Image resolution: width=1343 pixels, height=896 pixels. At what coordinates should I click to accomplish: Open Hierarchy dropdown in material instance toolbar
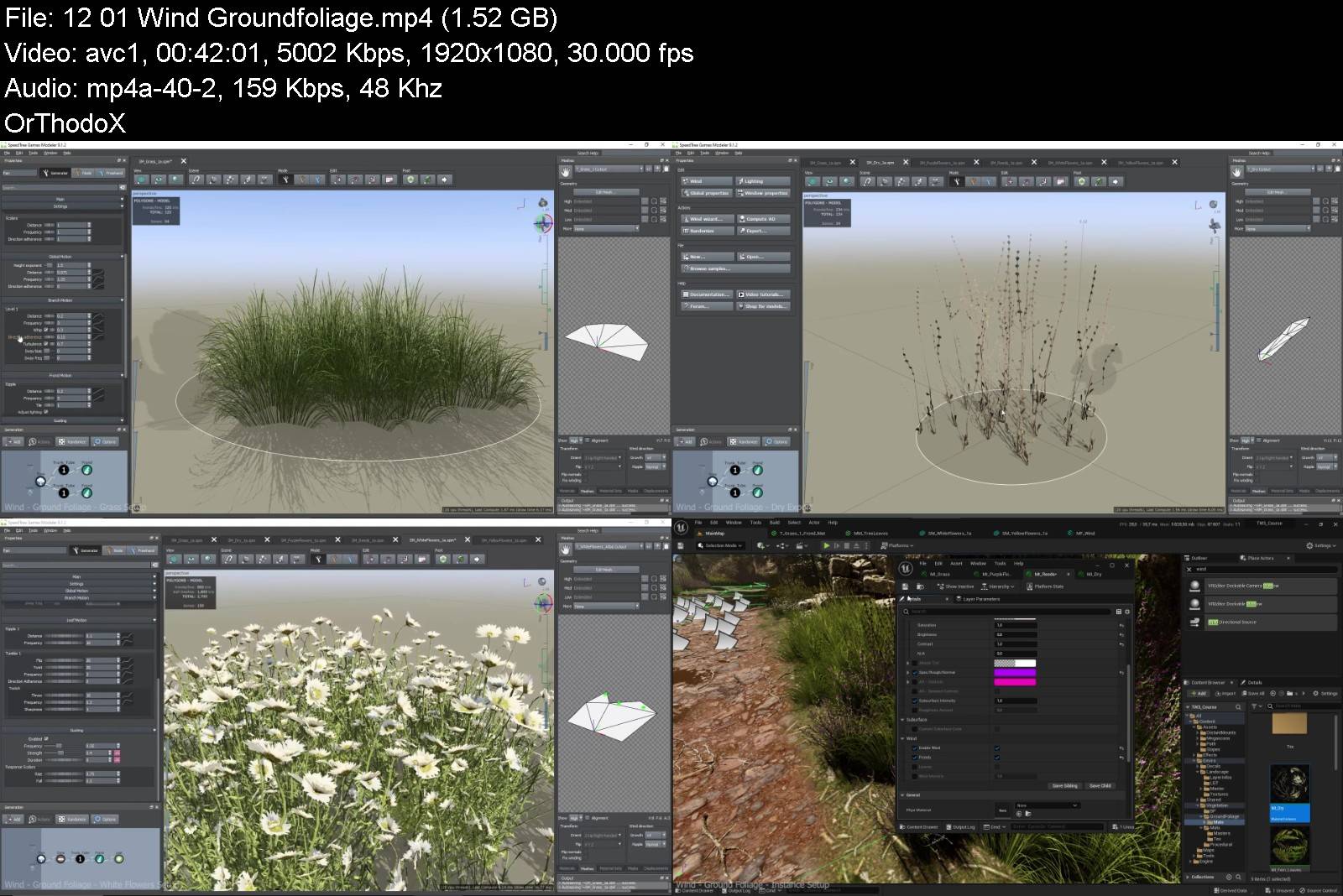click(x=998, y=586)
